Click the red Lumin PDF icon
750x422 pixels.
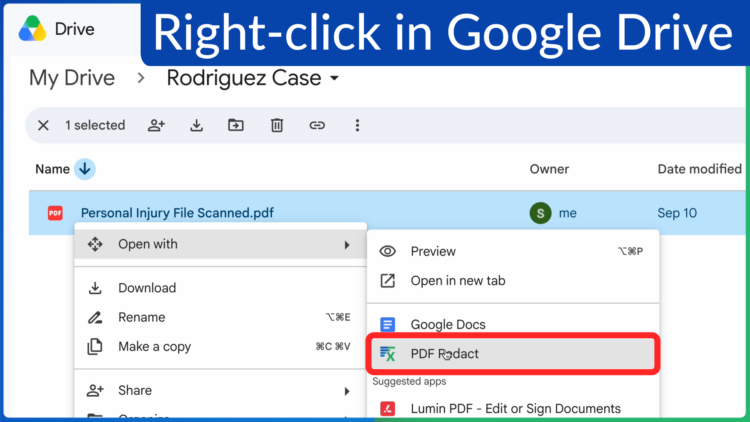(387, 409)
